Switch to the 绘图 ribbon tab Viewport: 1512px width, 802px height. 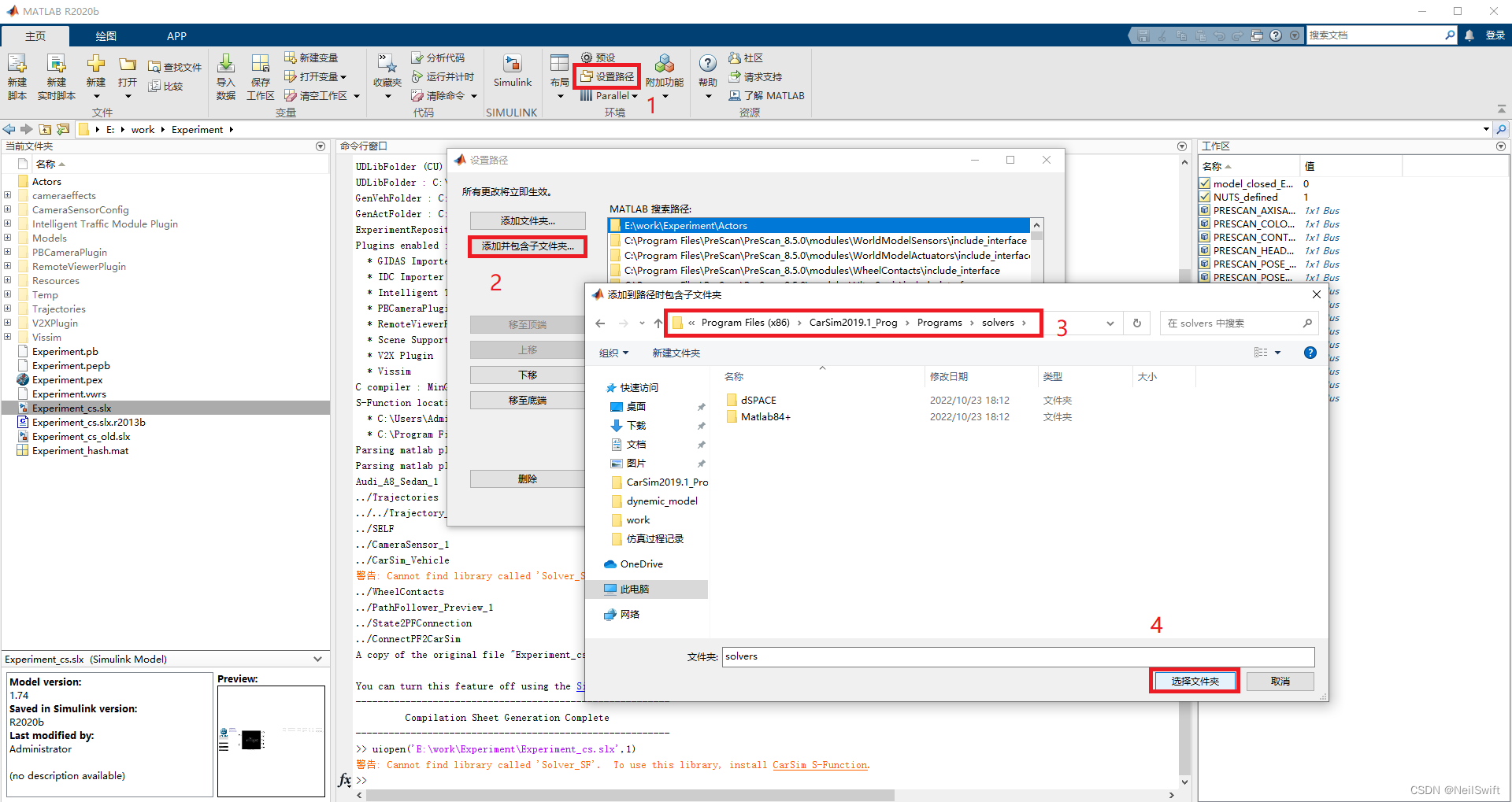(x=106, y=36)
